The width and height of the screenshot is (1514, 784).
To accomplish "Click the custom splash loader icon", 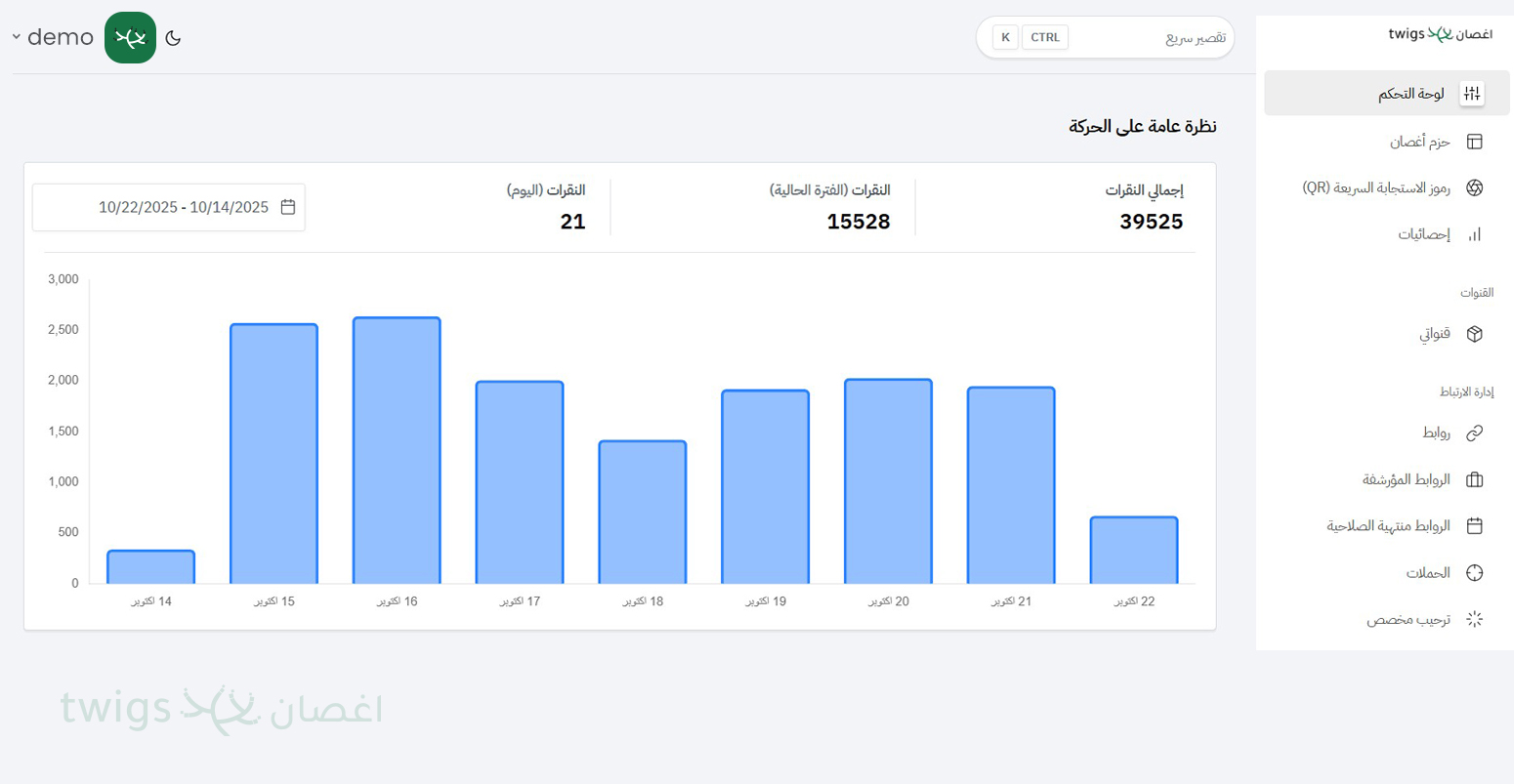I will click(x=1474, y=619).
